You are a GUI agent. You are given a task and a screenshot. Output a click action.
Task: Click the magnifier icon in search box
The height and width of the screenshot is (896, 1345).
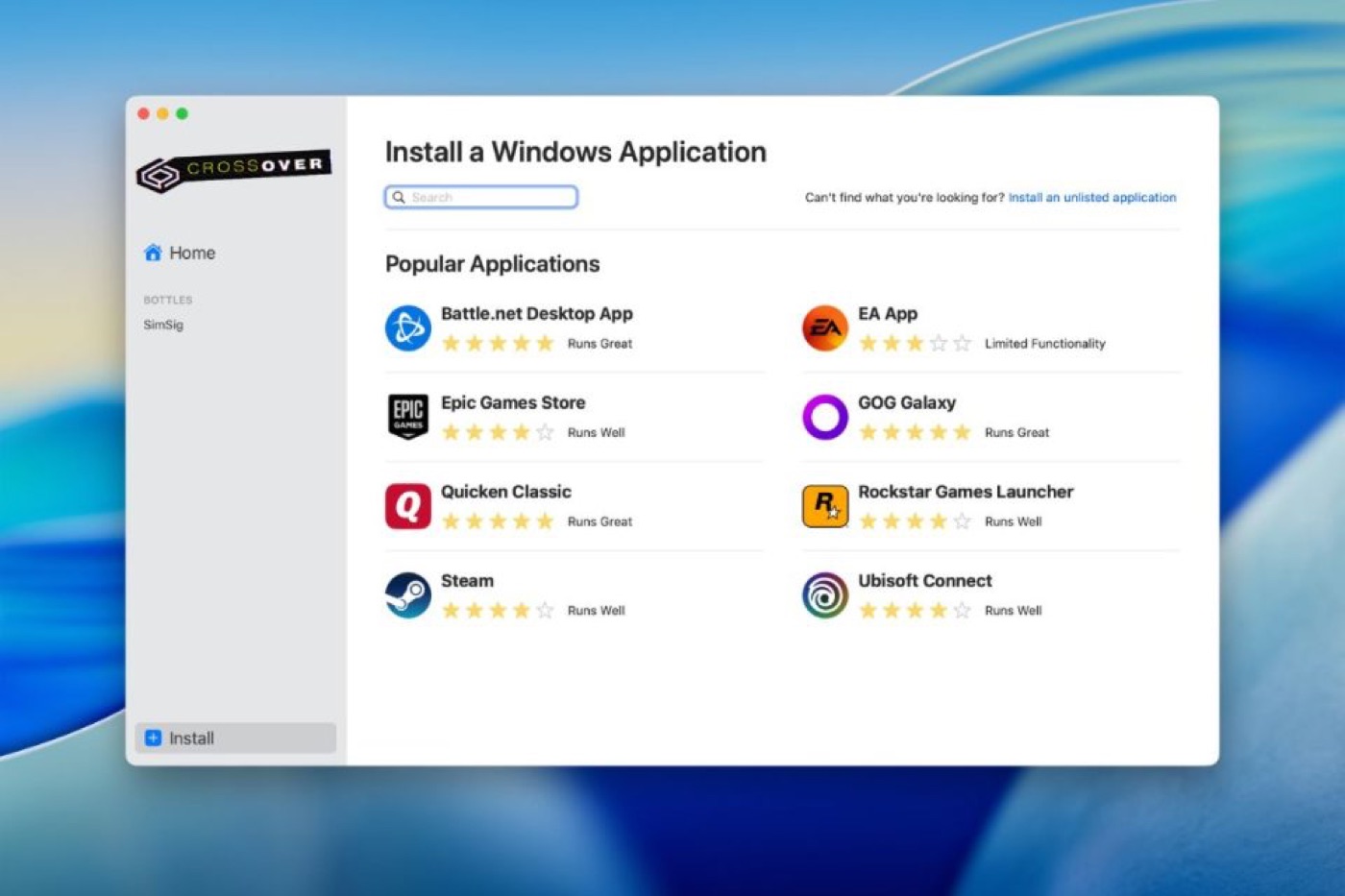(399, 197)
